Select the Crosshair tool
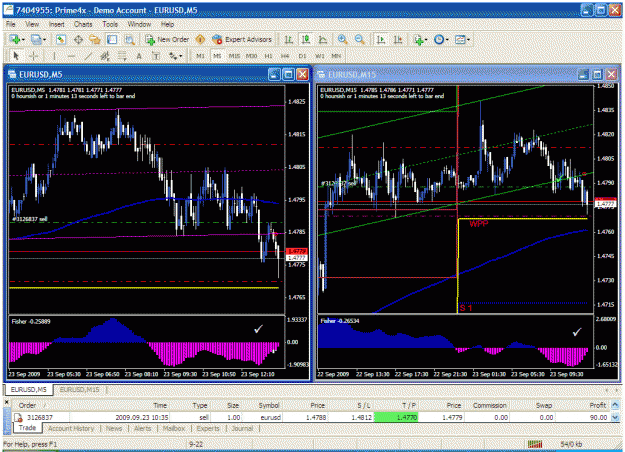 coord(33,56)
